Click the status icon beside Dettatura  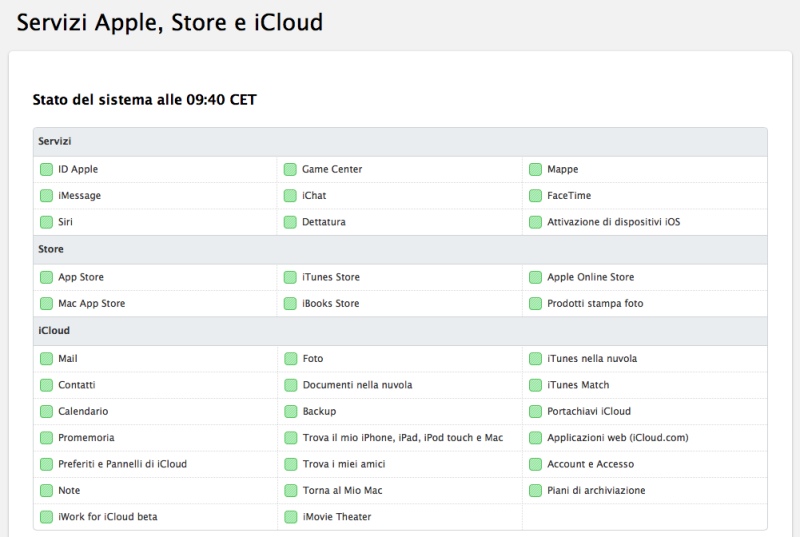pos(290,222)
